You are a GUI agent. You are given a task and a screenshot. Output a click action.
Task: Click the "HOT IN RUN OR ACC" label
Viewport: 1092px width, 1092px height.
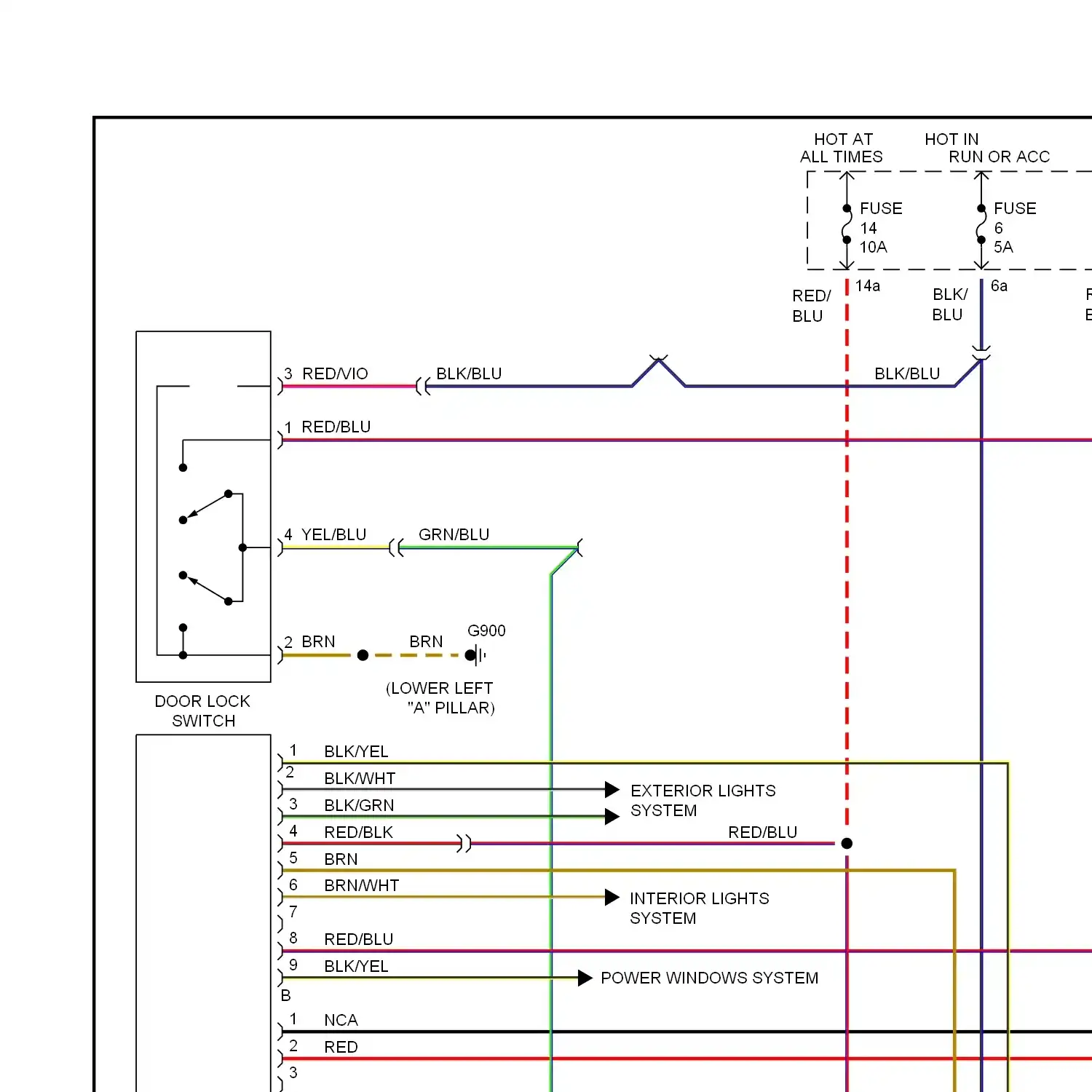tap(987, 148)
